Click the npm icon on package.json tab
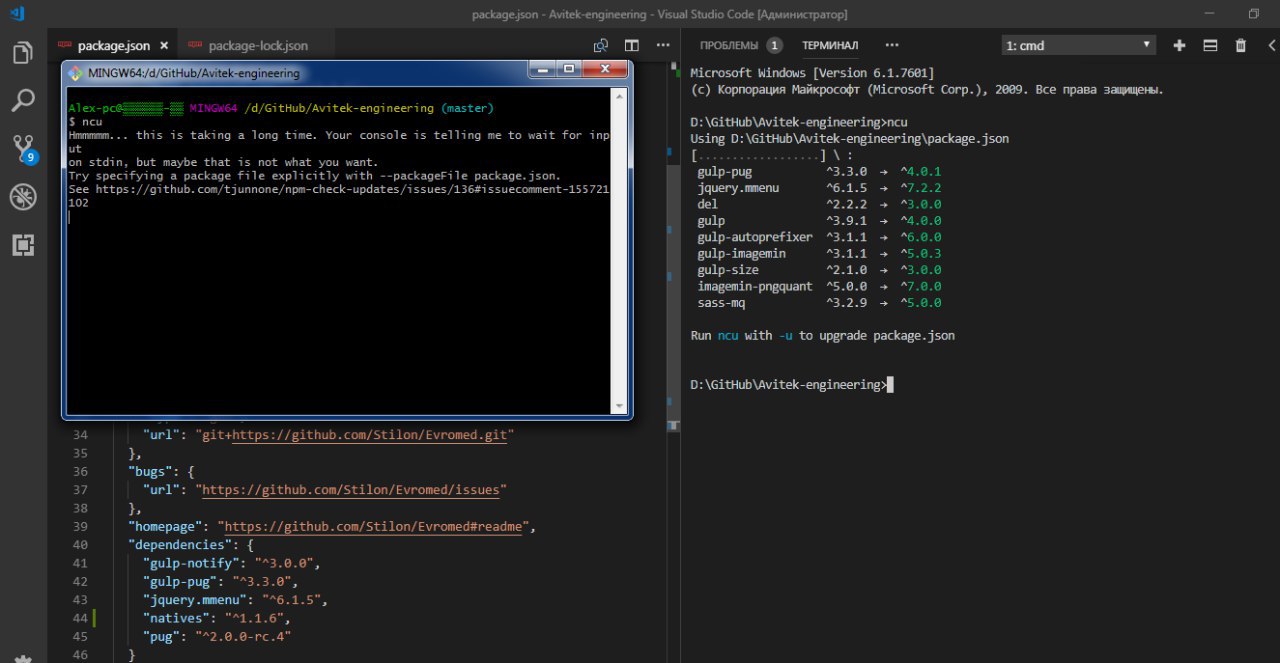The width and height of the screenshot is (1280, 663). (65, 46)
